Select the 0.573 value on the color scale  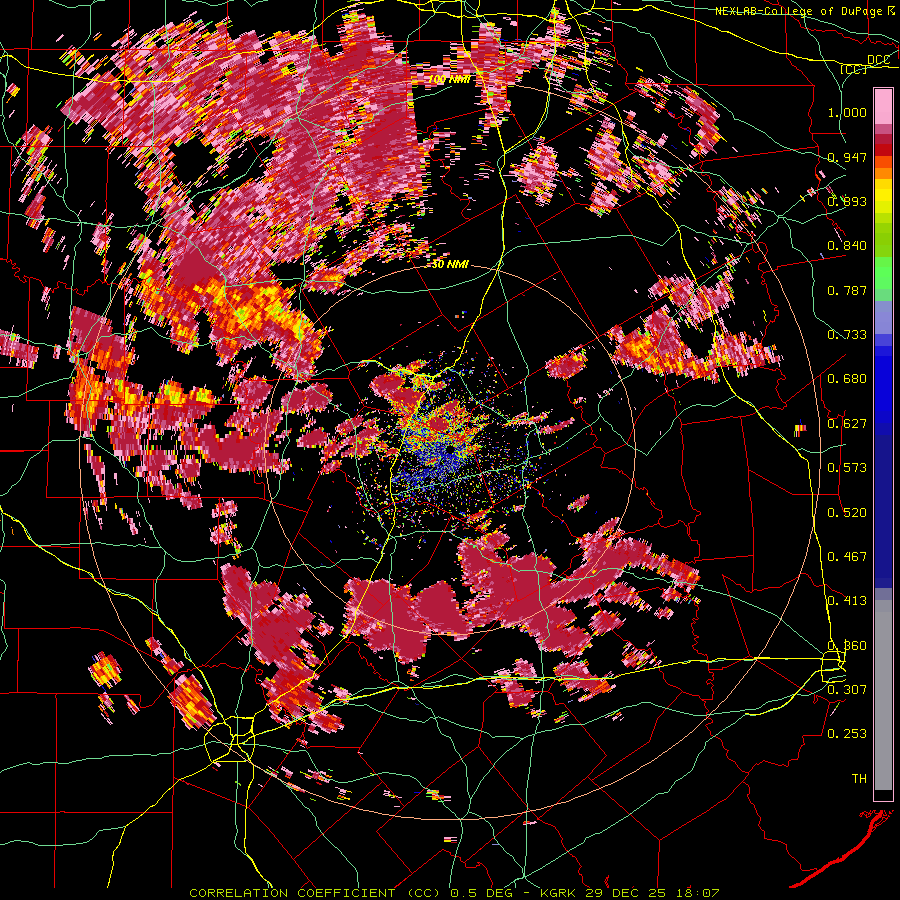pyautogui.click(x=847, y=468)
